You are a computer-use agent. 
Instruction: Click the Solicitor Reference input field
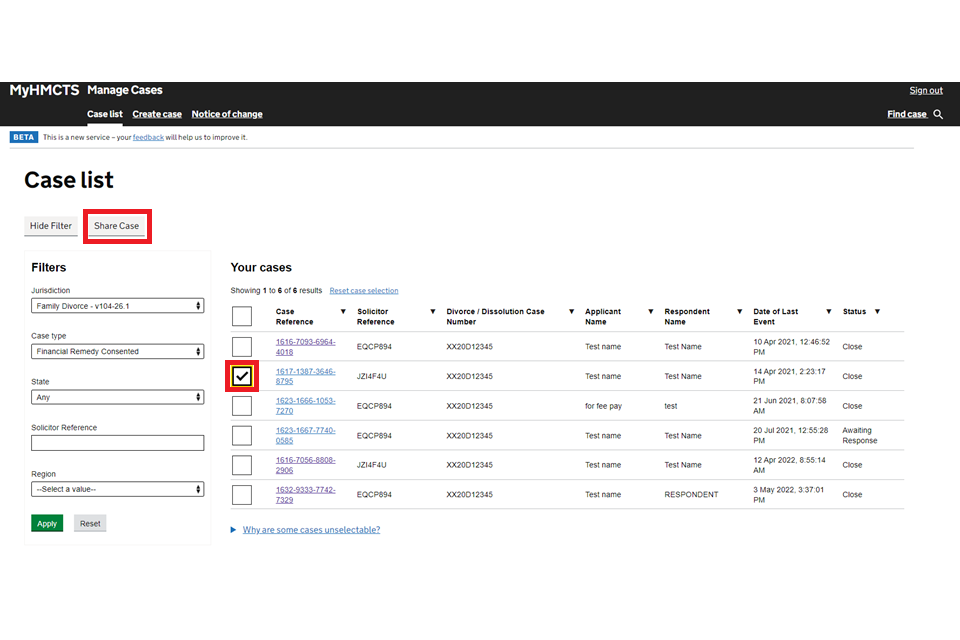[117, 443]
